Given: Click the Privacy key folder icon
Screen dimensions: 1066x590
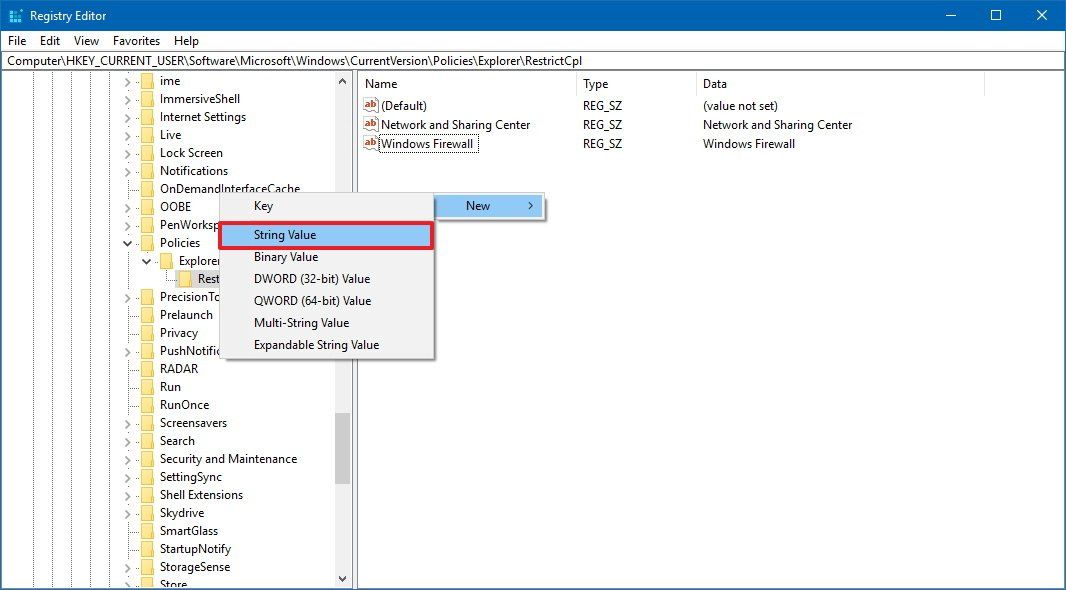Looking at the screenshot, I should [x=146, y=332].
